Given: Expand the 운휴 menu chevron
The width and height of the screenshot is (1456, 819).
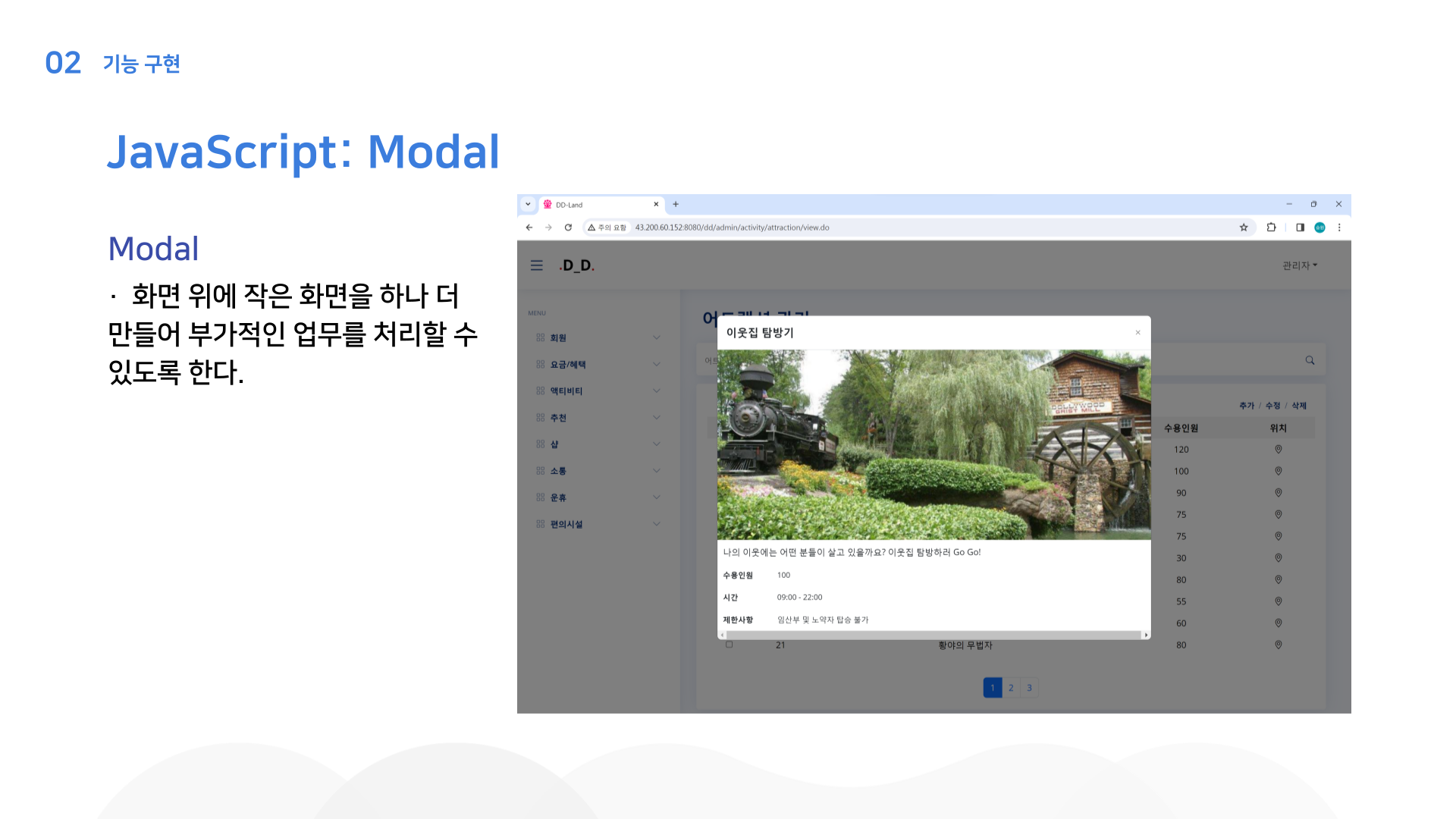Looking at the screenshot, I should (657, 497).
